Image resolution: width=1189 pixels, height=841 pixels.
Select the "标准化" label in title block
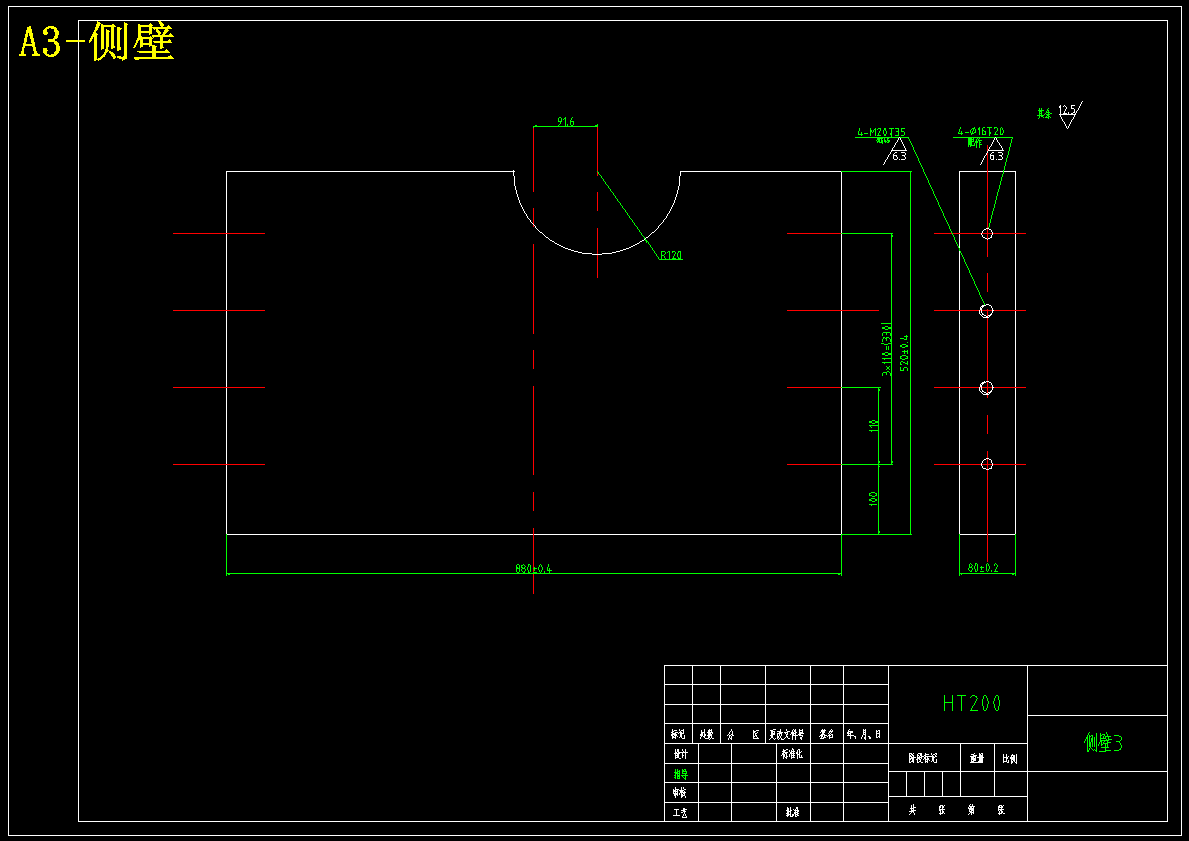point(792,754)
